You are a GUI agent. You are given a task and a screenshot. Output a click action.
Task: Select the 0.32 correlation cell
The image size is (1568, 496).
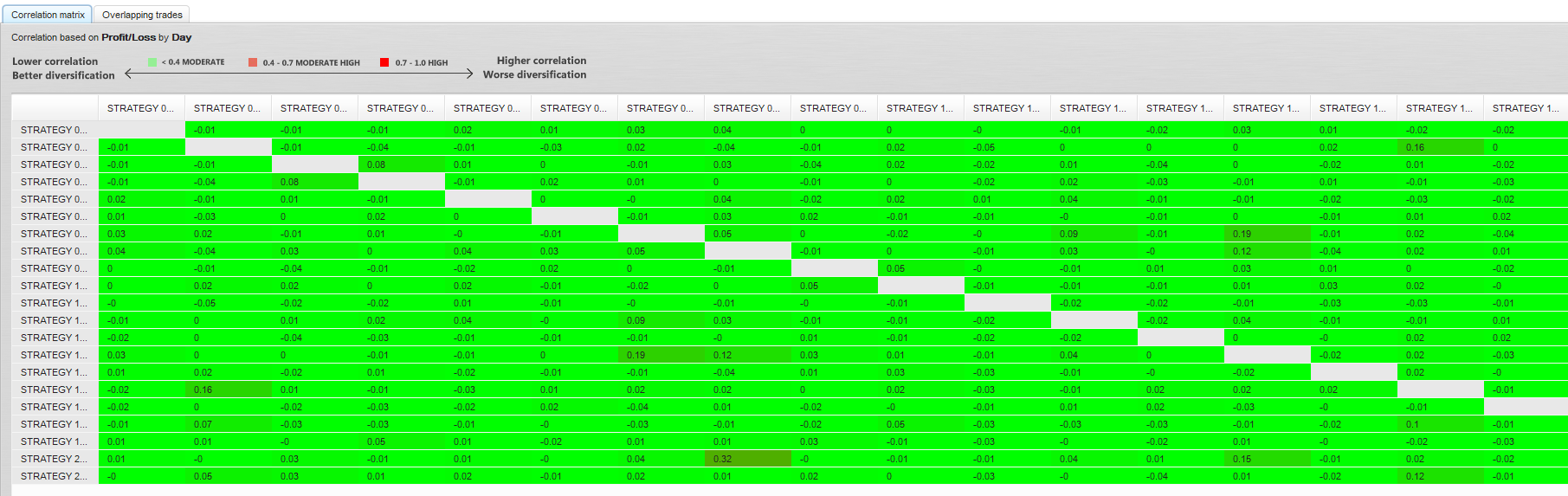pyautogui.click(x=748, y=459)
